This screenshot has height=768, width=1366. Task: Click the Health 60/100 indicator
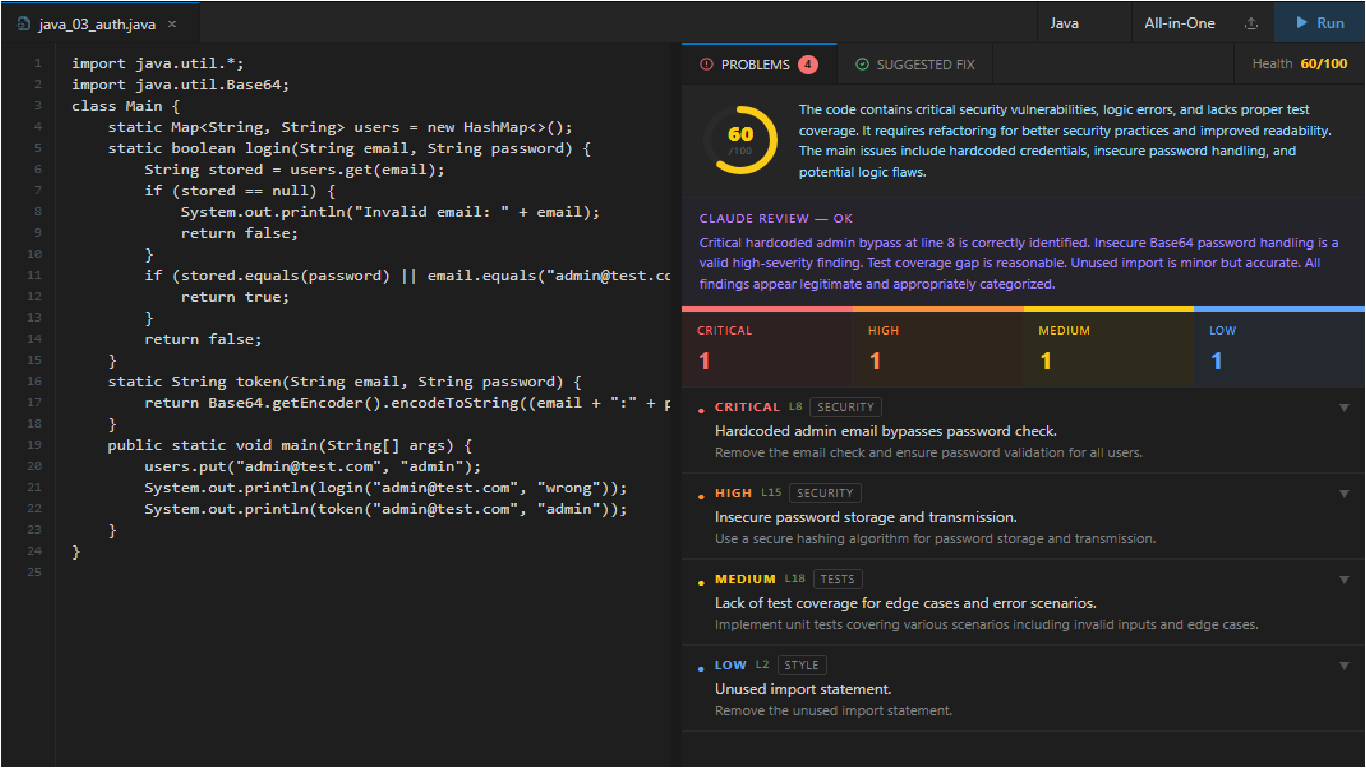pos(1300,64)
